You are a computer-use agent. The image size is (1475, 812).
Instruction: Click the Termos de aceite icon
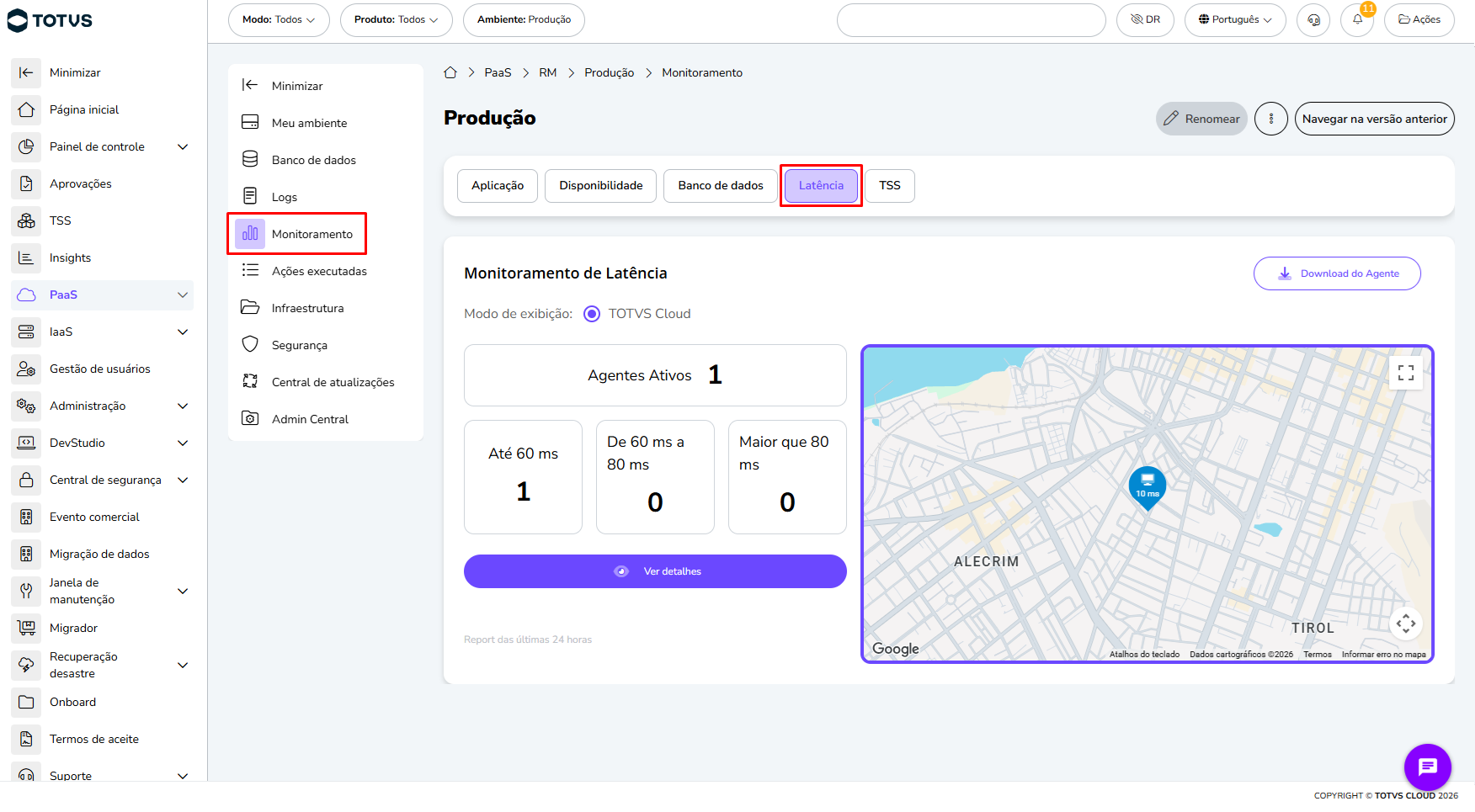(26, 739)
